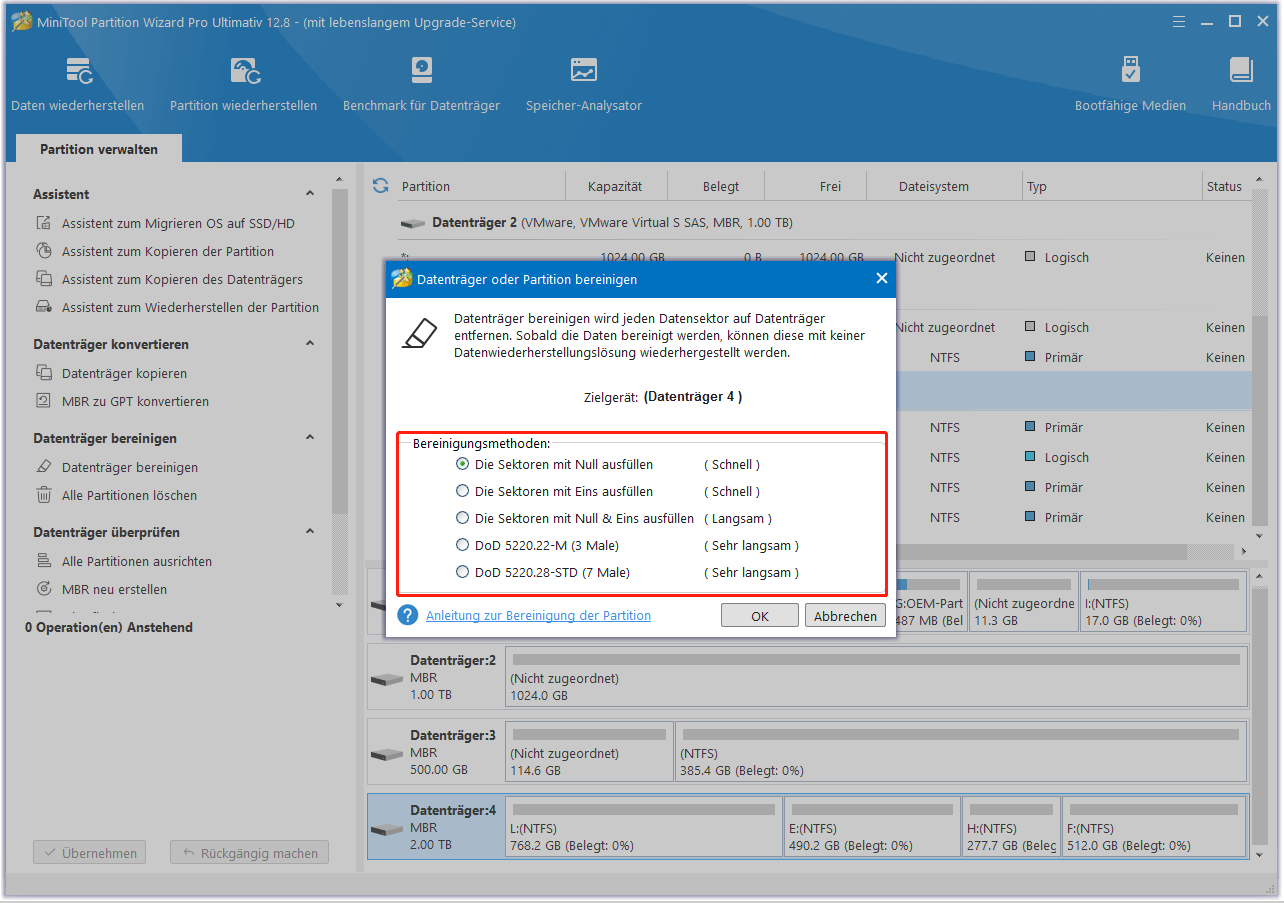
Task: Select DoD 5220.28-STD (7 Male) method
Action: click(x=462, y=572)
